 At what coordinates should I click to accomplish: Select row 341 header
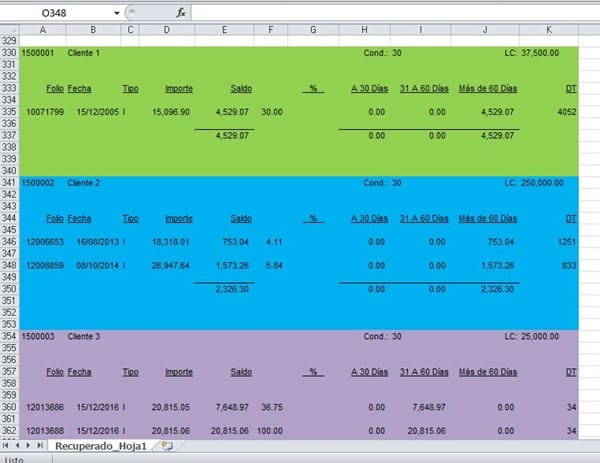click(10, 183)
